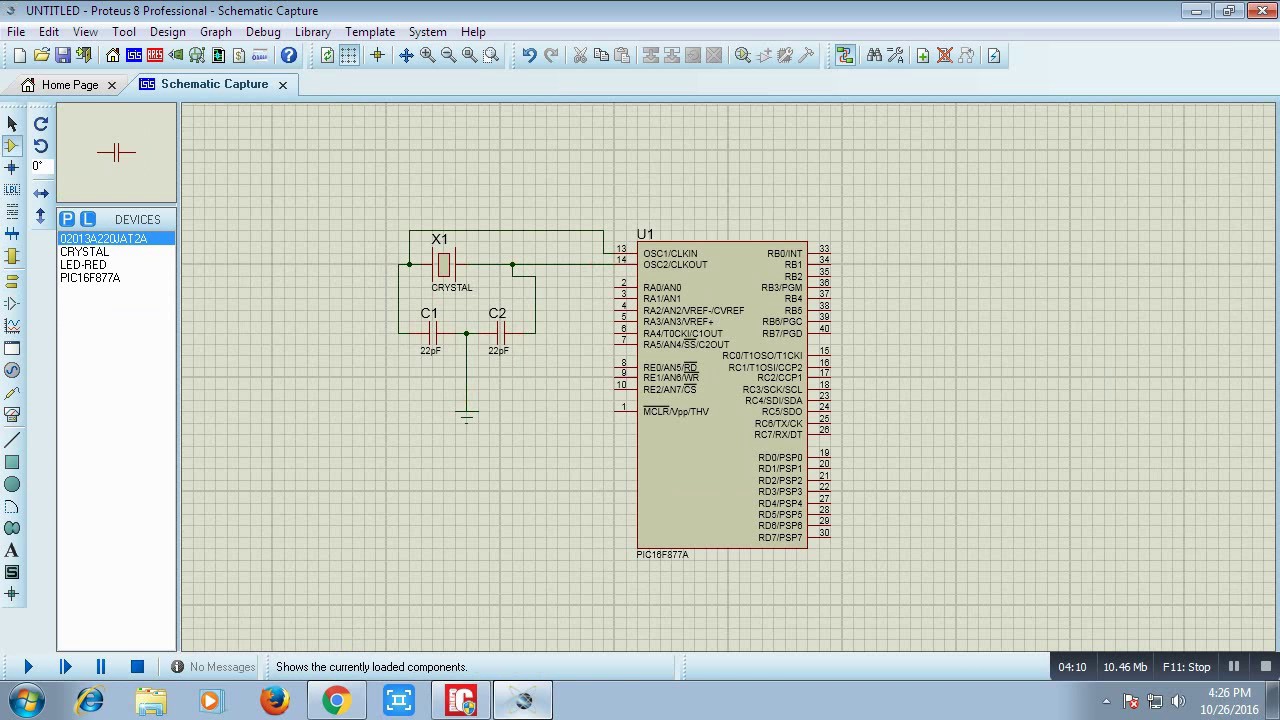The height and width of the screenshot is (720, 1280).
Task: Step the simulation frame by frame
Action: [65, 666]
